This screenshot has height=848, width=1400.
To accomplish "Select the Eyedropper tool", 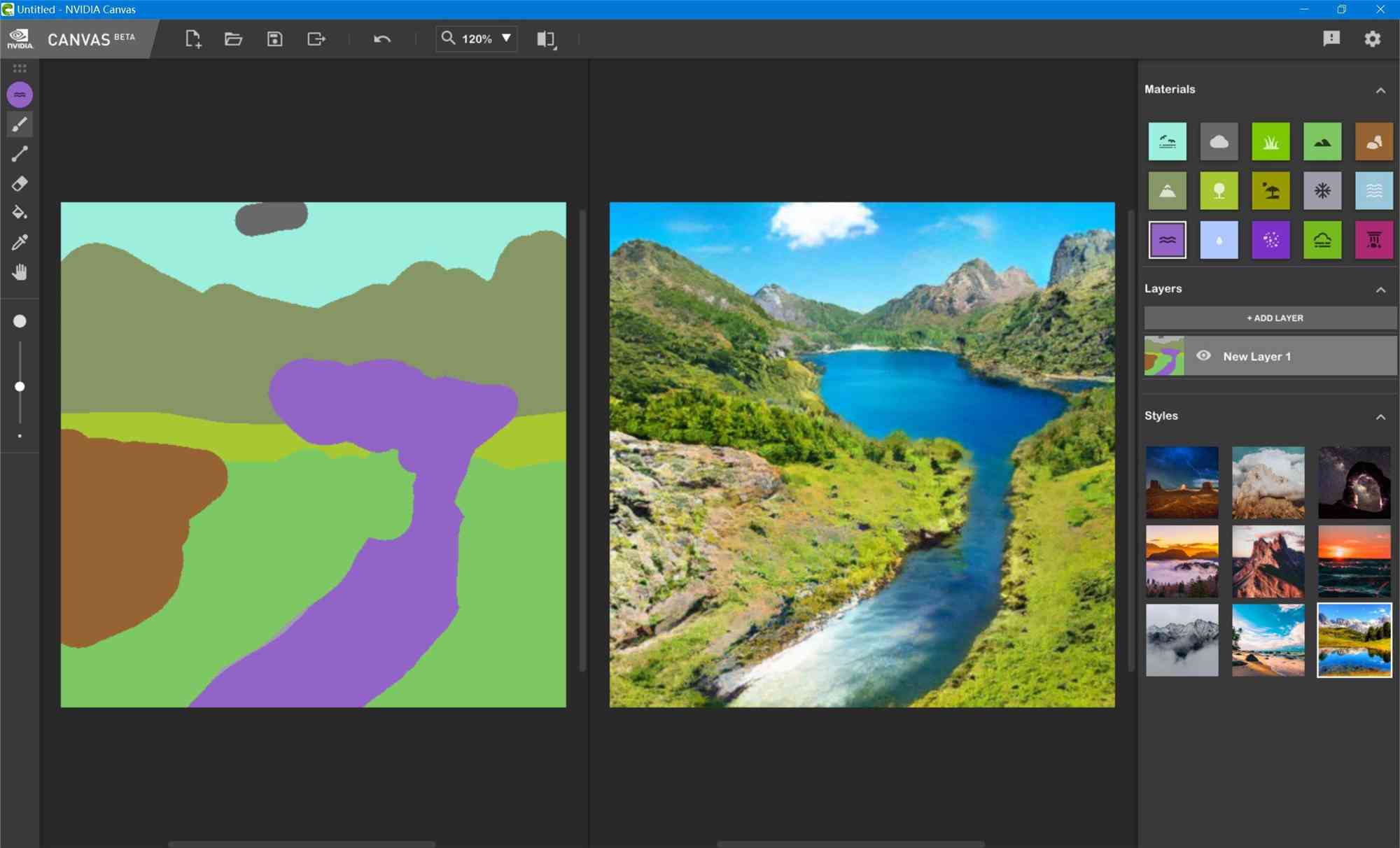I will click(19, 243).
